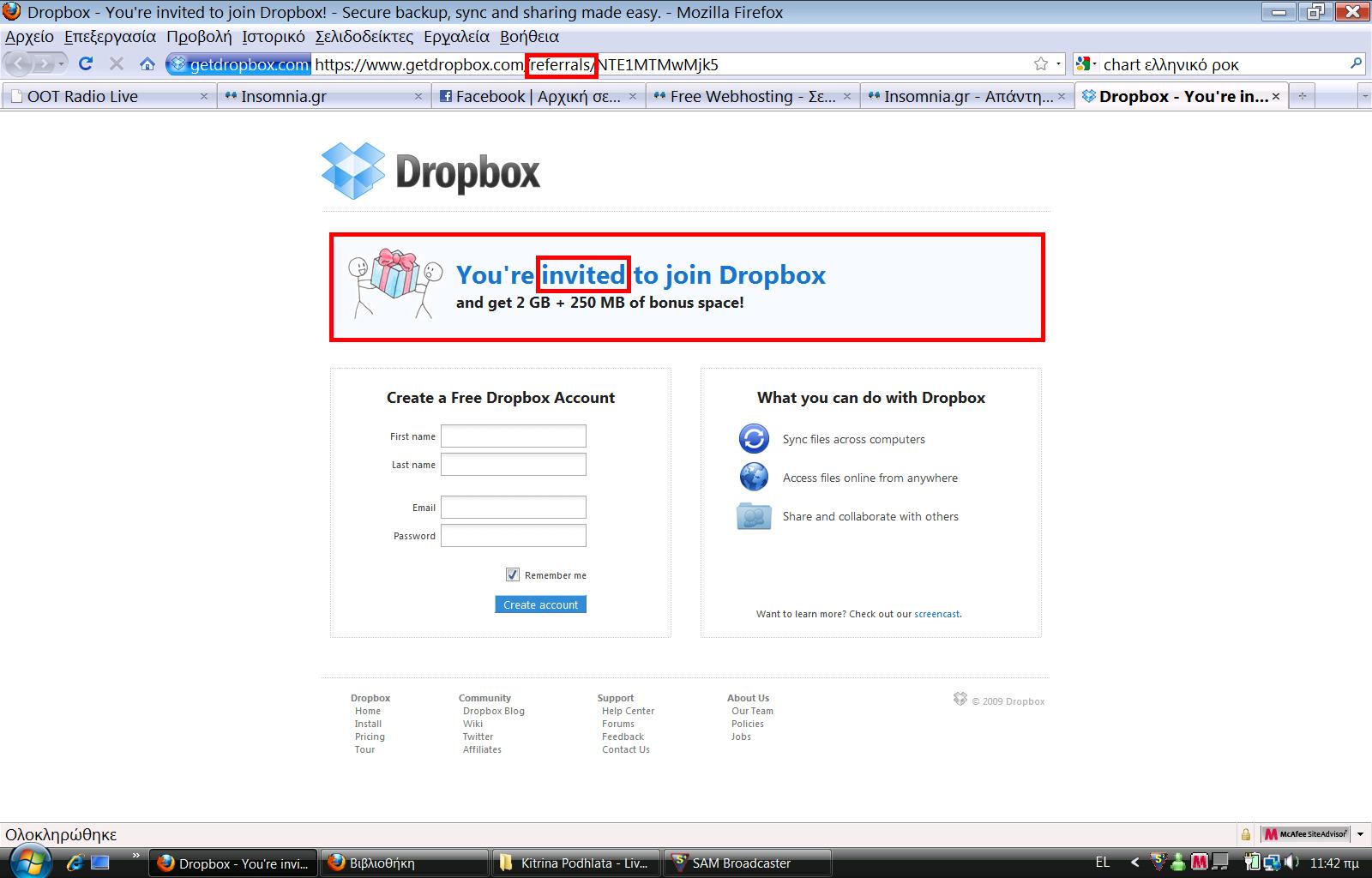Click the network connection tray icon

coord(1272,863)
